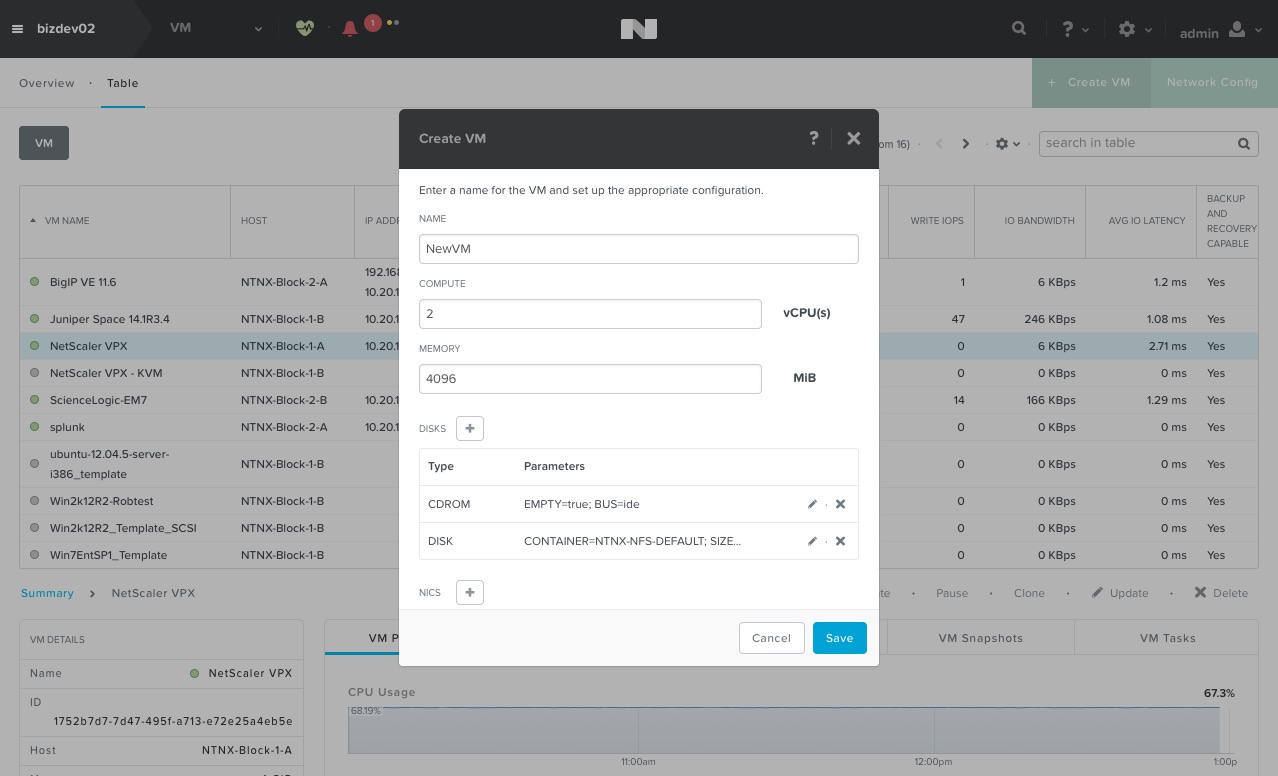Select the Win7EntSP1_Template row
Viewport: 1278px width, 776px height.
click(638, 555)
